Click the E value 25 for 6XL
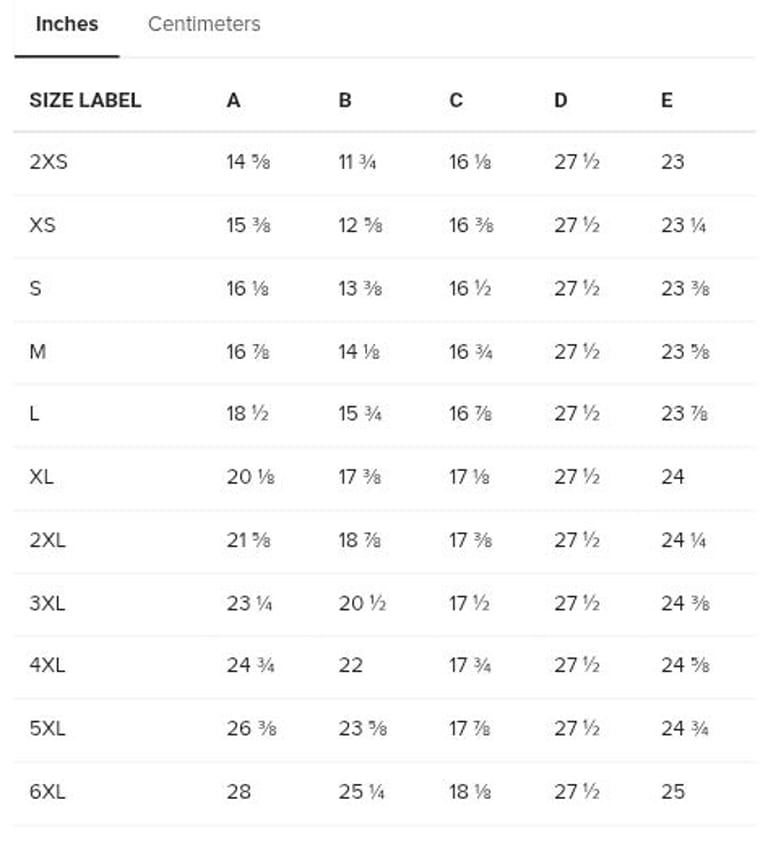 pos(673,791)
